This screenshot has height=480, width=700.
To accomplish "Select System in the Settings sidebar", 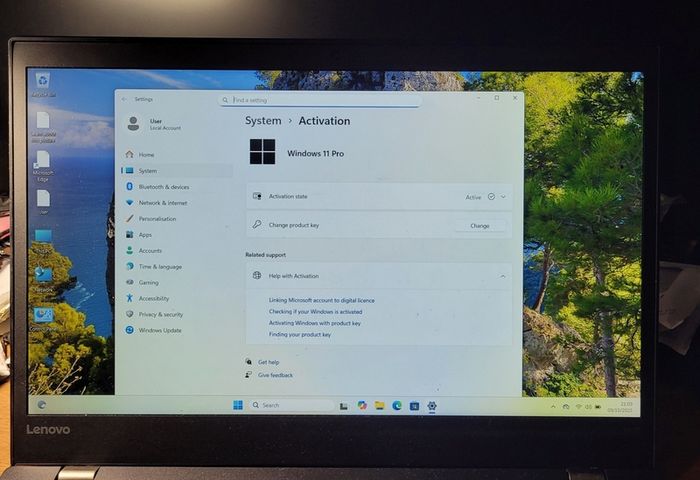I will (x=177, y=171).
